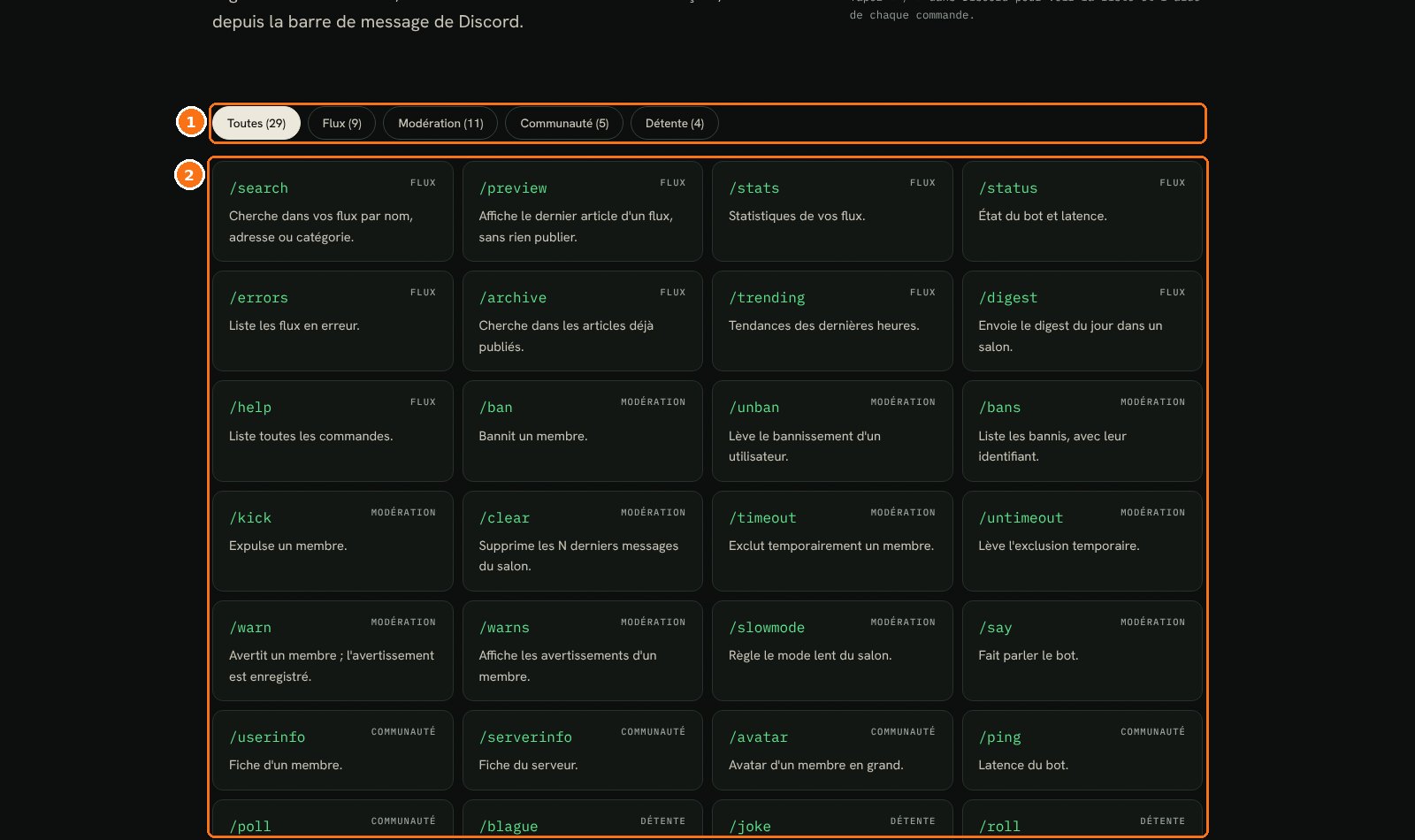The width and height of the screenshot is (1415, 840).
Task: Click the /kick command card
Action: click(333, 541)
